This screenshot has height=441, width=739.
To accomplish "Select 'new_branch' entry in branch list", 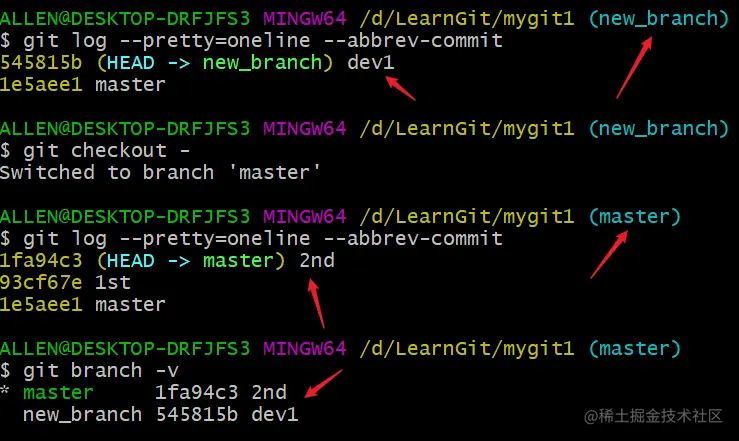I will [82, 415].
